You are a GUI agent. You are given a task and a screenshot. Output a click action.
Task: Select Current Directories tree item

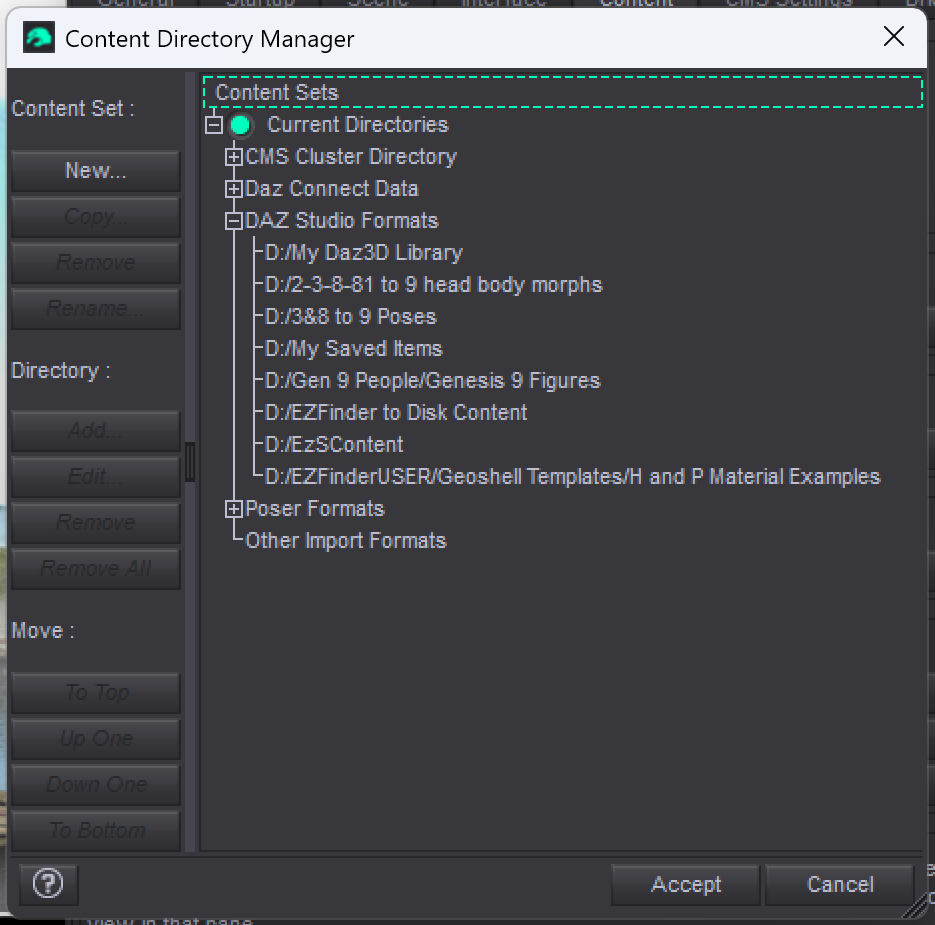pyautogui.click(x=357, y=125)
